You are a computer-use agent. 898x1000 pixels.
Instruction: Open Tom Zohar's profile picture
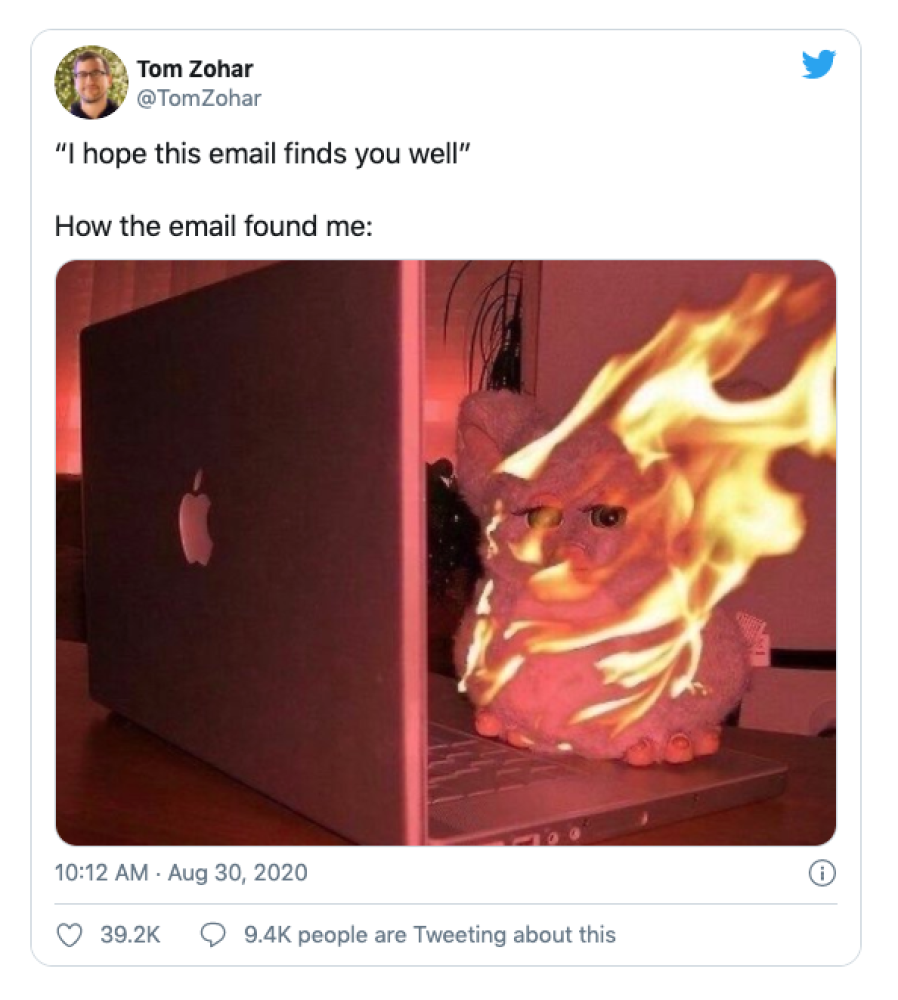(x=91, y=82)
